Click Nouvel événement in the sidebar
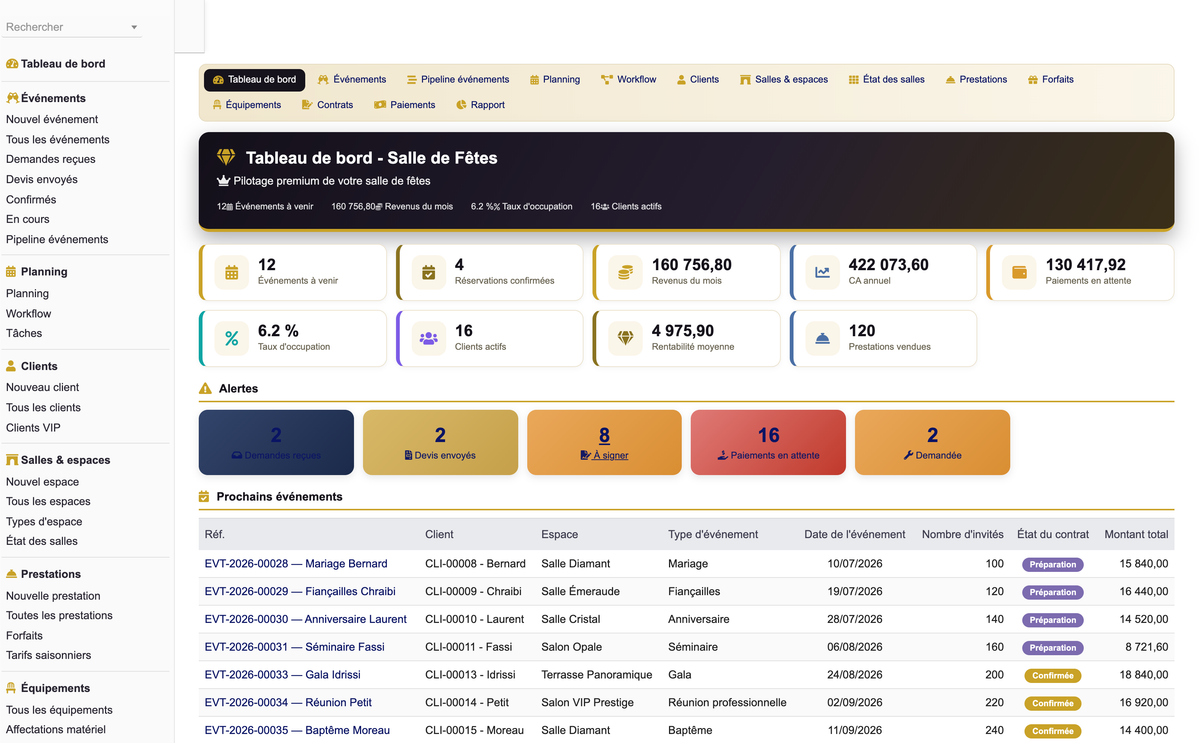The image size is (1200, 743). click(52, 119)
